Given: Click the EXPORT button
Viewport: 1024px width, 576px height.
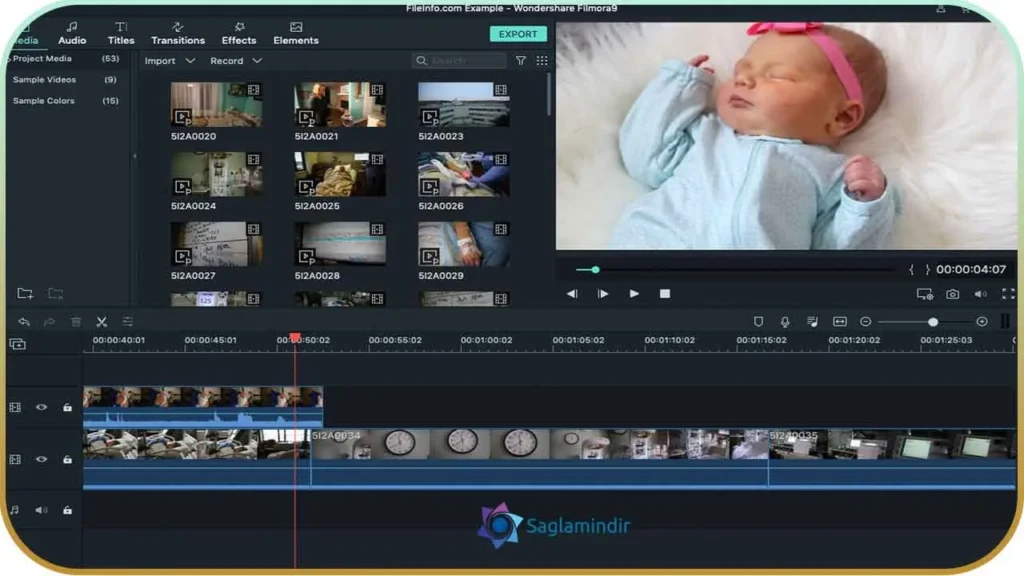Looking at the screenshot, I should (517, 33).
